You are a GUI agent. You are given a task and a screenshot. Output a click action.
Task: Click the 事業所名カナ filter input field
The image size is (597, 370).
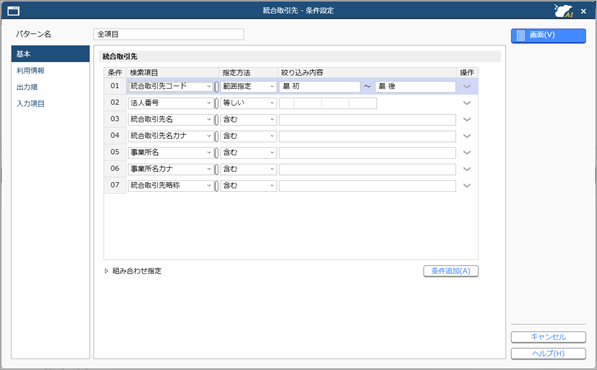click(367, 169)
